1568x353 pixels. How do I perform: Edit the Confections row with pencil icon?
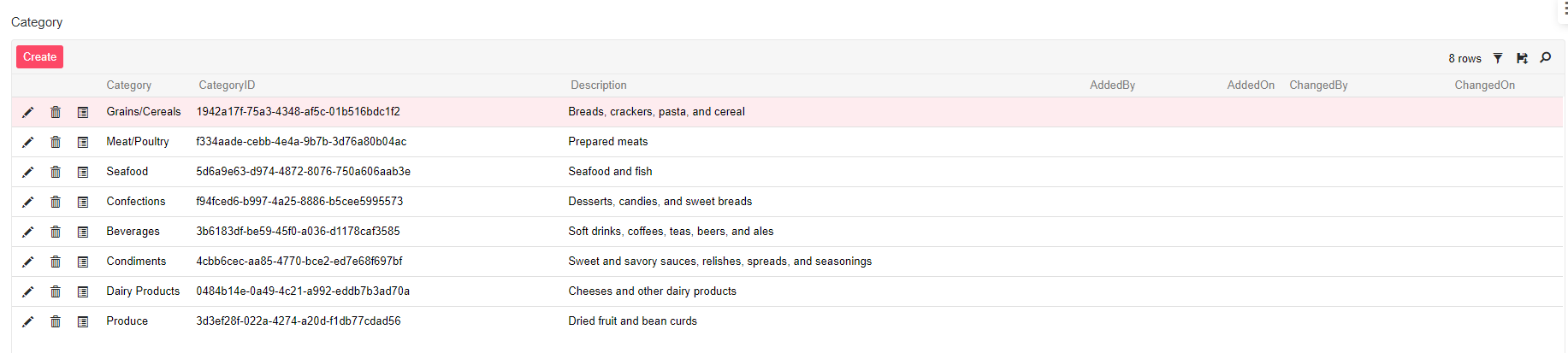[28, 202]
